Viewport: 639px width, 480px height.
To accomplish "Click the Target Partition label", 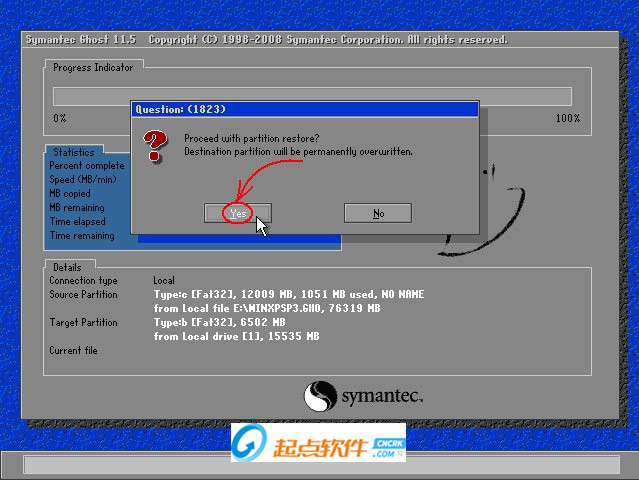I will point(83,322).
